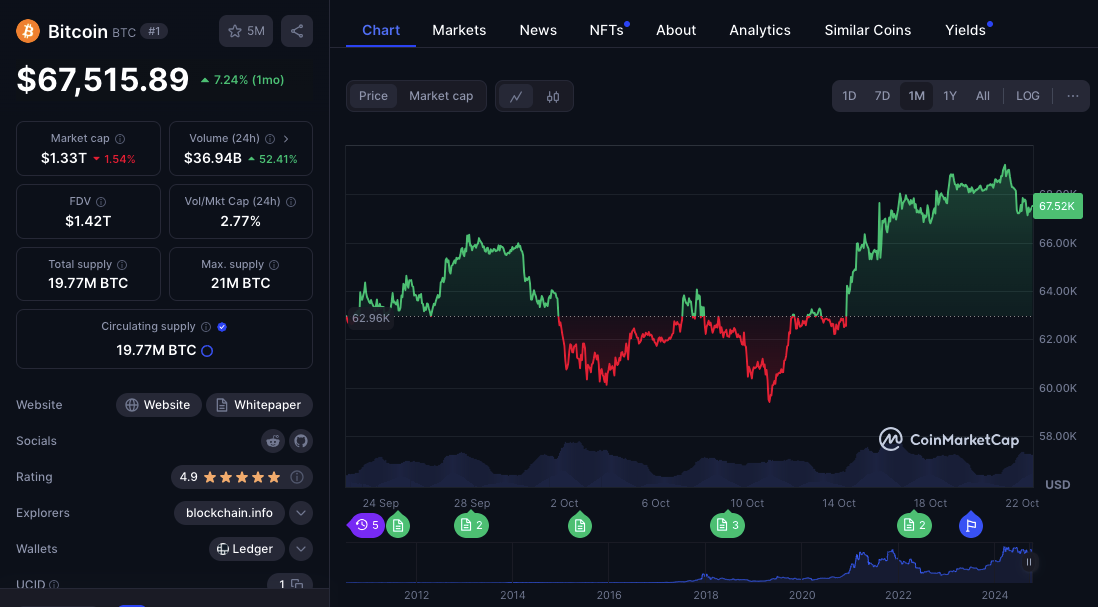Click the #1 rank badge

click(x=154, y=31)
